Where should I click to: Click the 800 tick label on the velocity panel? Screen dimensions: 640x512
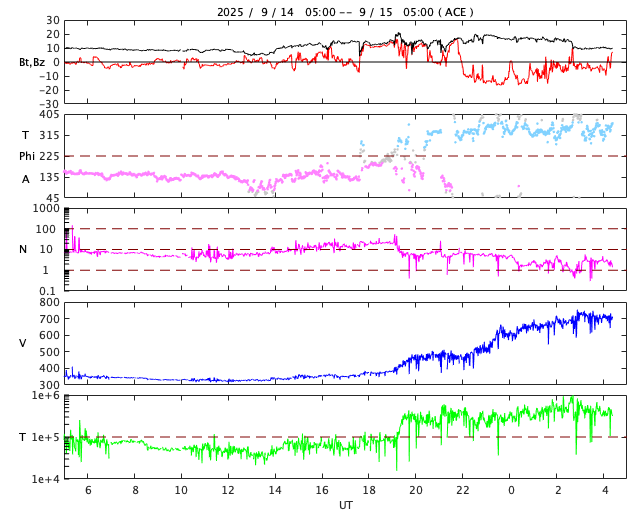pos(49,302)
